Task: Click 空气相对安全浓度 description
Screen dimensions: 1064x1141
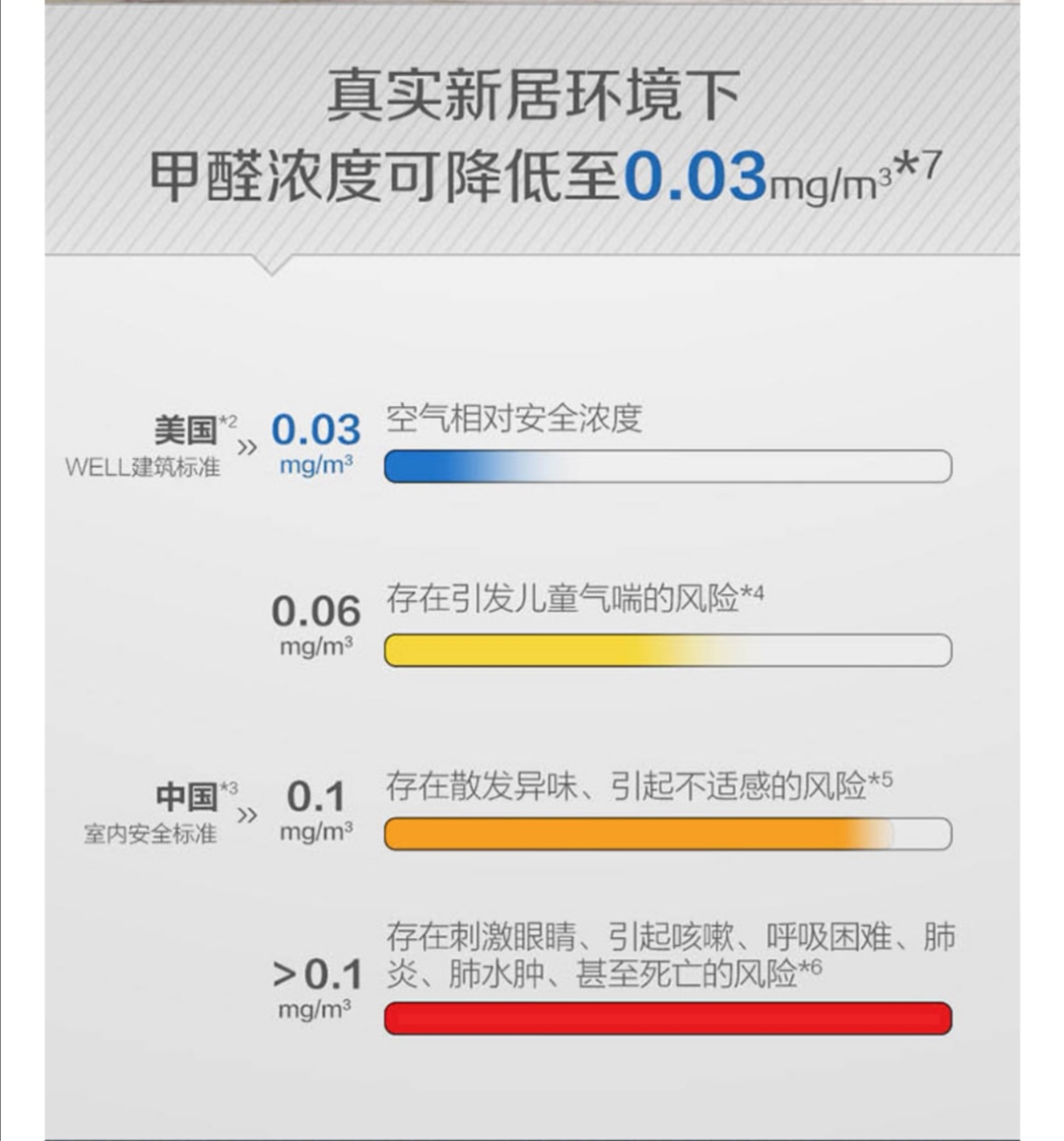Action: (514, 419)
